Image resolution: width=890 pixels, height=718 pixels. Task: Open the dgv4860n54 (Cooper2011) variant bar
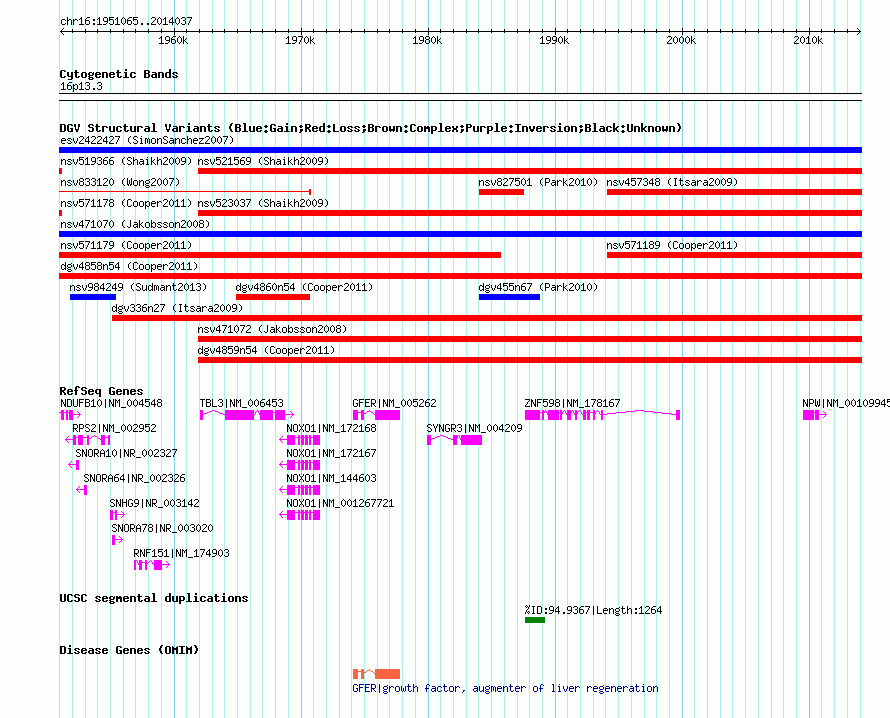coord(273,297)
